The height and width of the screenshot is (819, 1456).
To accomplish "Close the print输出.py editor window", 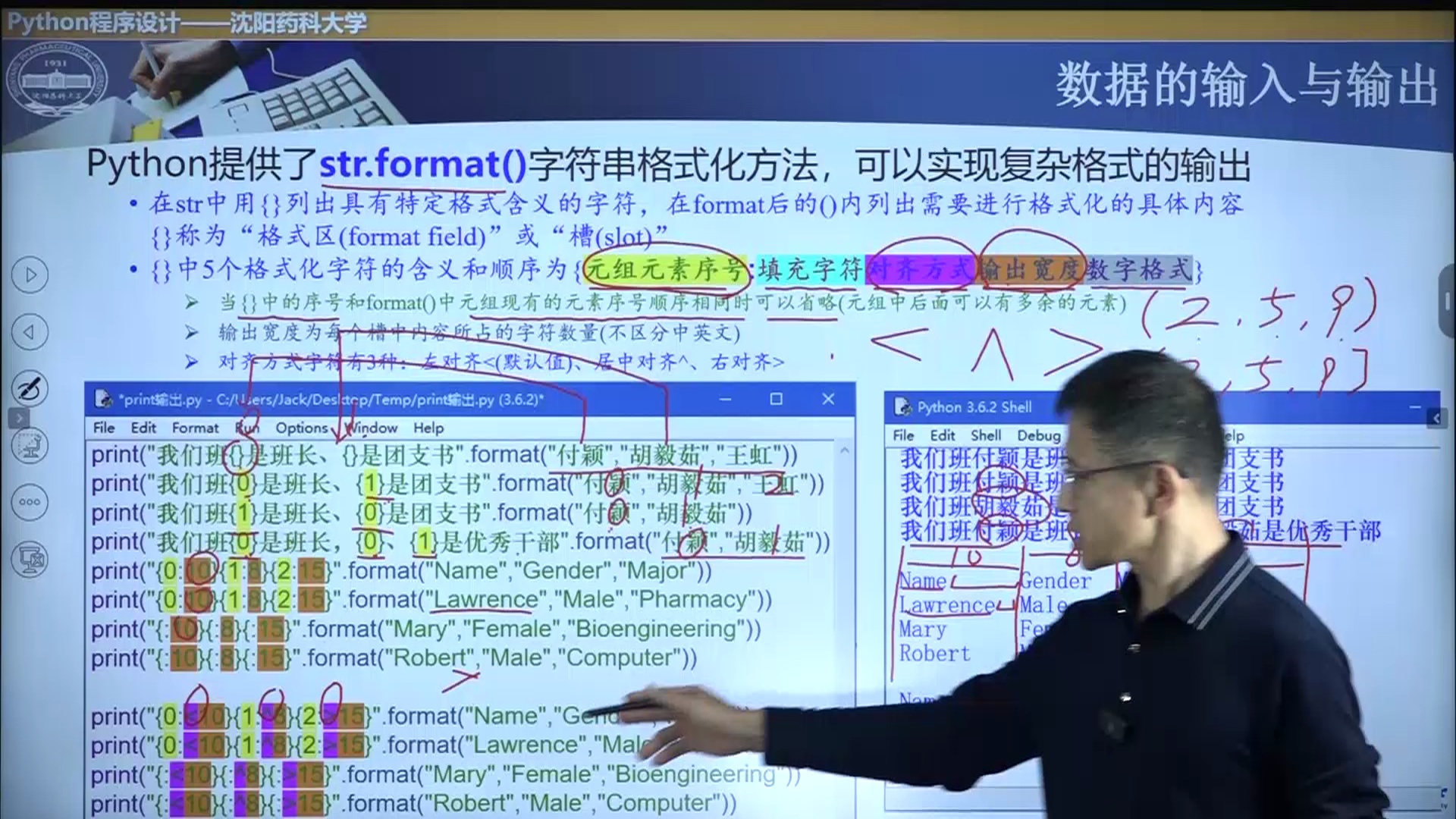I will (x=828, y=399).
